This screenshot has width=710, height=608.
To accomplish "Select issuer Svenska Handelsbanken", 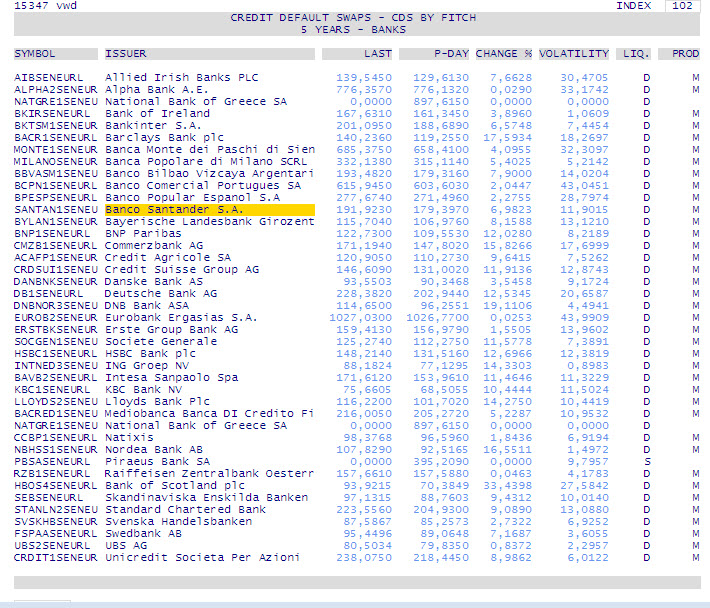I will [x=178, y=522].
